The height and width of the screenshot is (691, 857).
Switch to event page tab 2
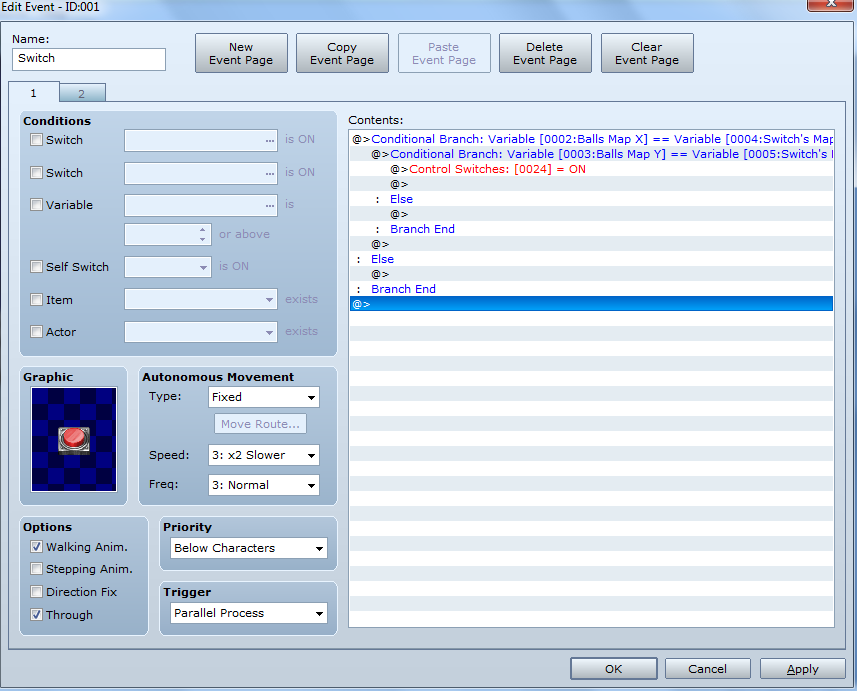click(x=82, y=94)
